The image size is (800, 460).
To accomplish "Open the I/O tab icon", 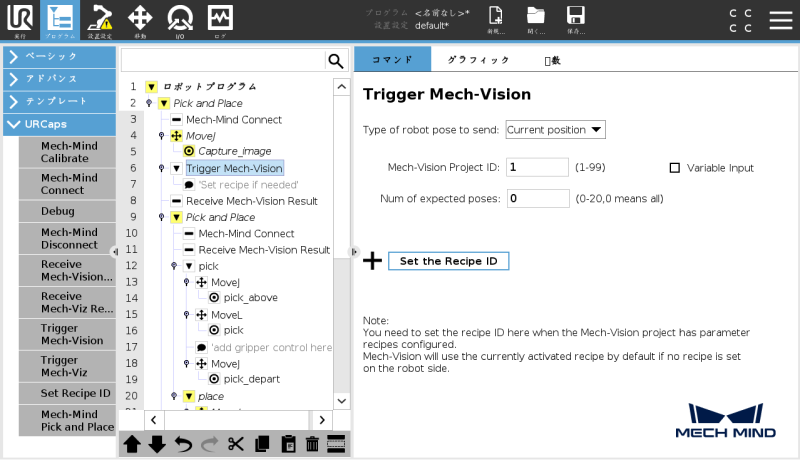I will (x=180, y=20).
